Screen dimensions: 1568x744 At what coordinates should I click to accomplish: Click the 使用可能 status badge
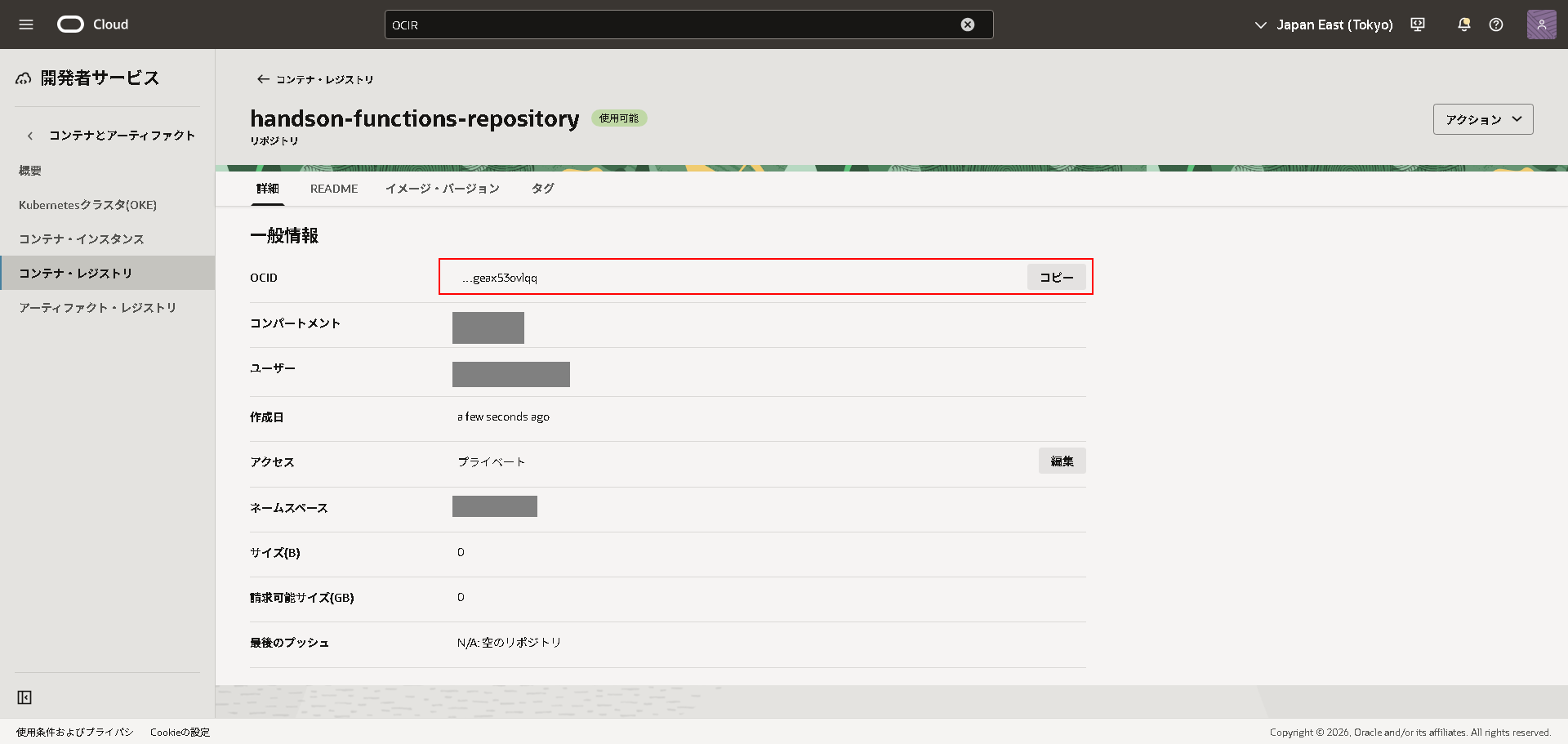click(619, 118)
